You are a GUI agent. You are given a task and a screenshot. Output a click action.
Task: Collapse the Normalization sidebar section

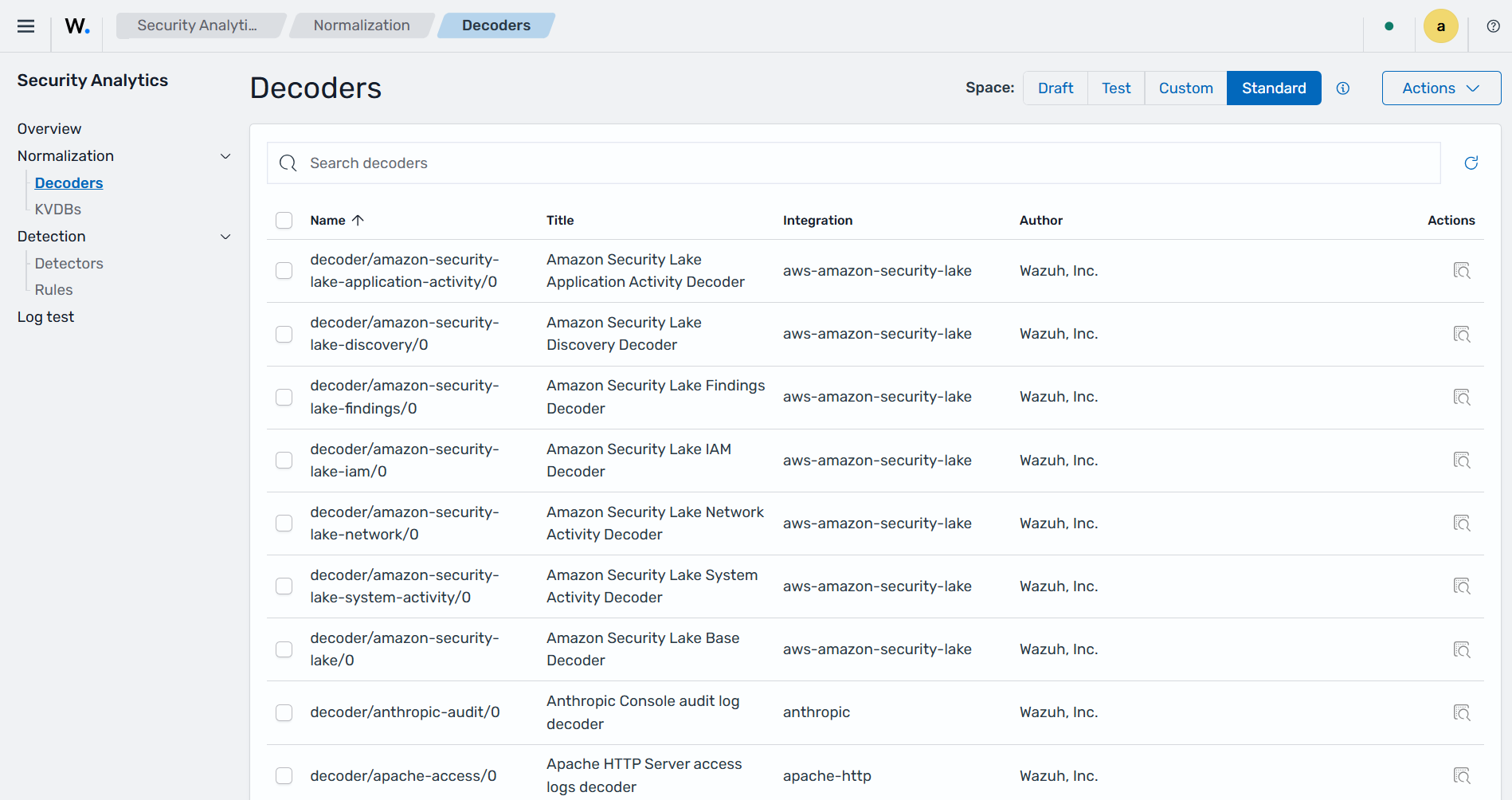[225, 156]
